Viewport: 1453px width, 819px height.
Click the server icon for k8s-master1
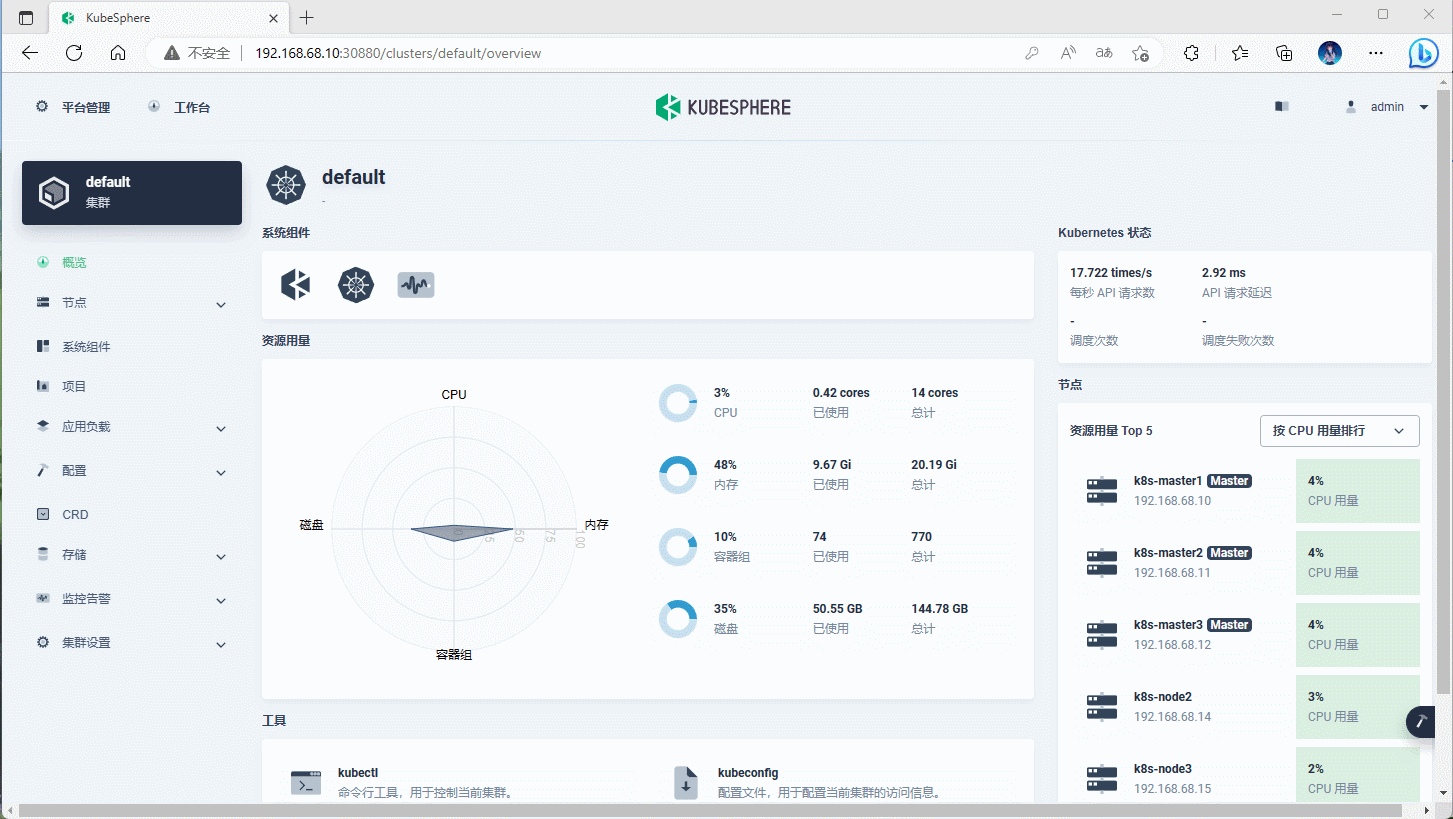1102,491
